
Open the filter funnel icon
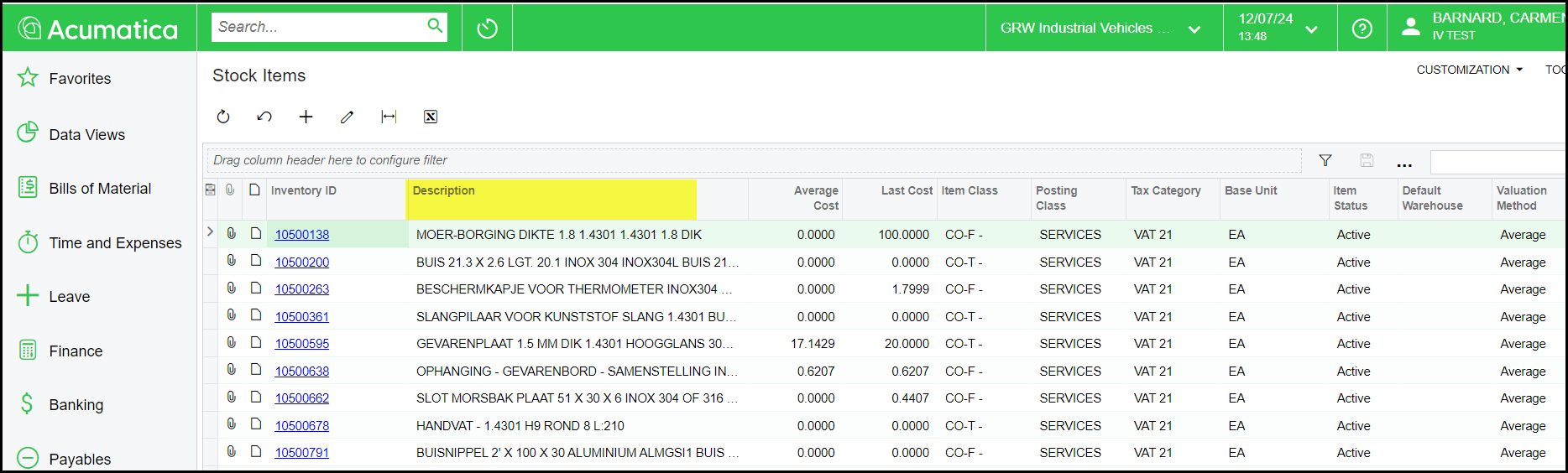click(x=1325, y=160)
